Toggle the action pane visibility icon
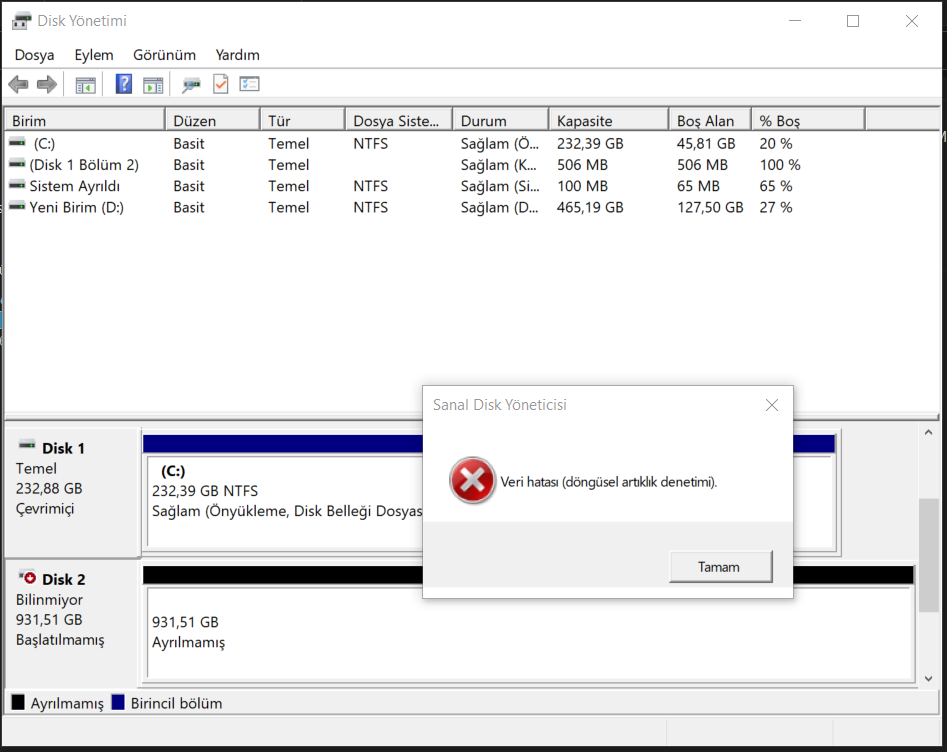The height and width of the screenshot is (752, 947). 153,84
